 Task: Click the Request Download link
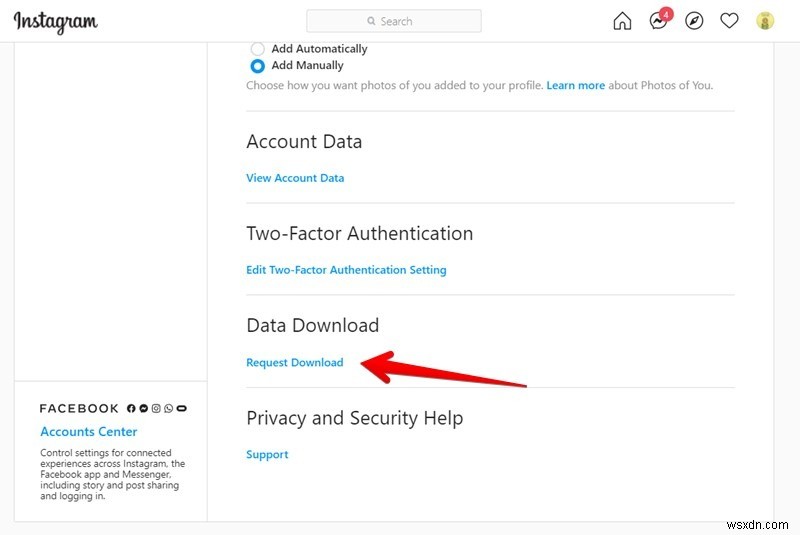[x=295, y=362]
